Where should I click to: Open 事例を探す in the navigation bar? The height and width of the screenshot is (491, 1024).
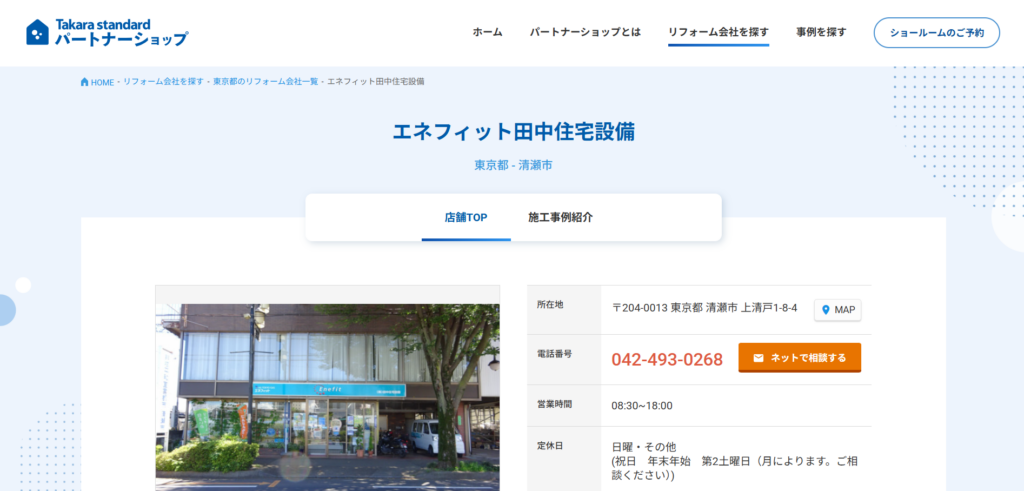[x=821, y=32]
